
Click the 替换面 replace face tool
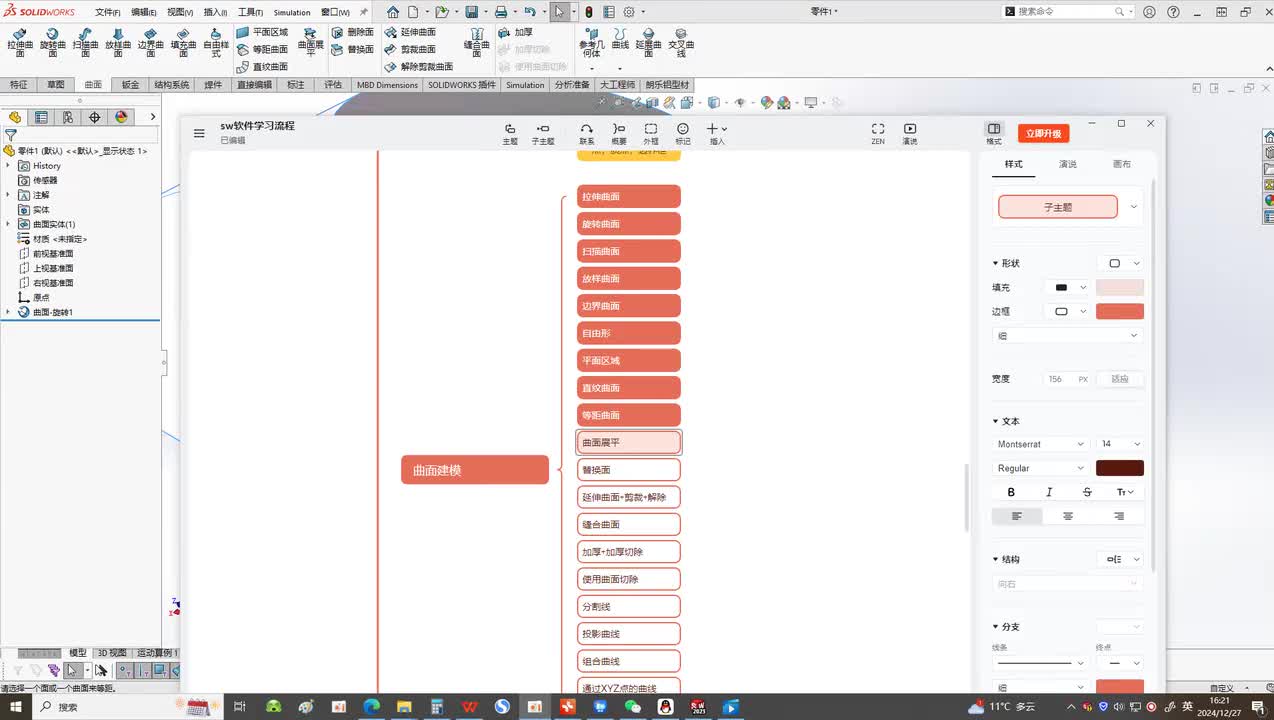point(352,49)
